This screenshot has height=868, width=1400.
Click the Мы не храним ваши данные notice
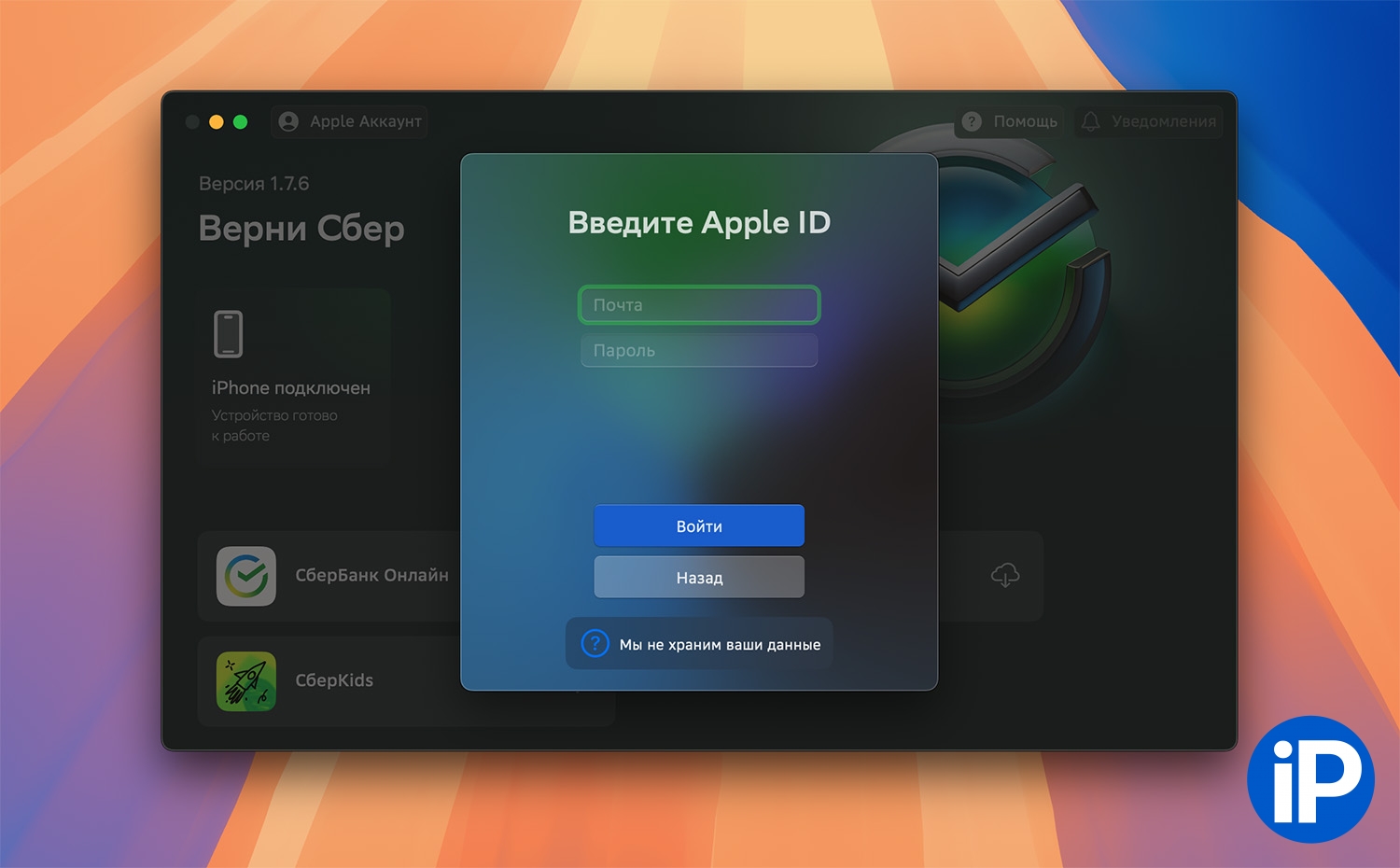click(x=699, y=644)
